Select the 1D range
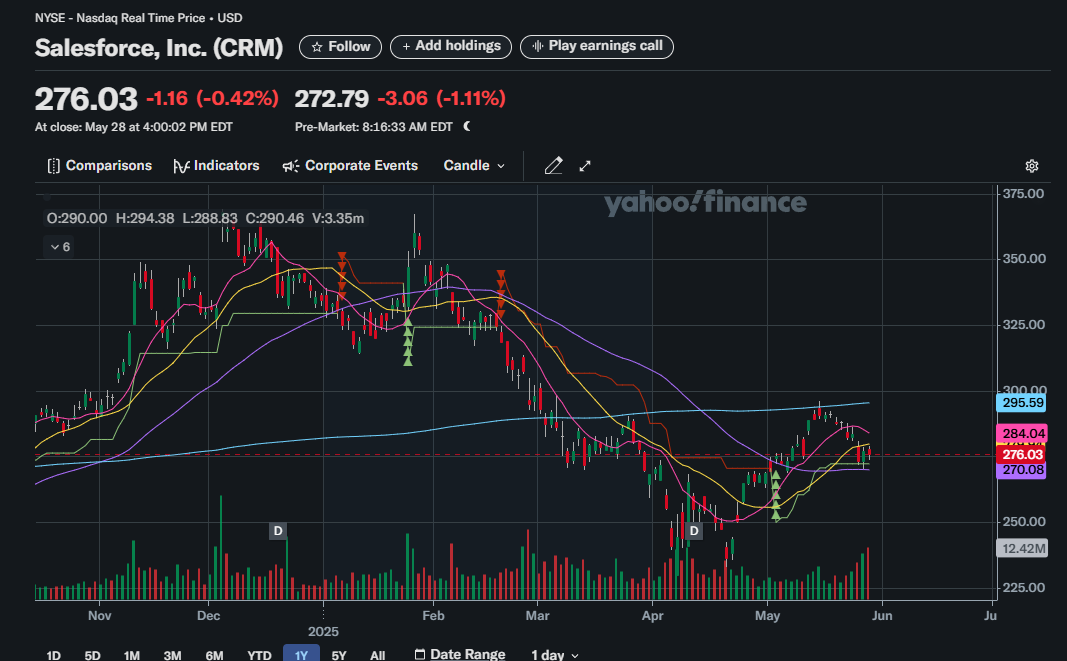The height and width of the screenshot is (661, 1067). click(x=53, y=655)
